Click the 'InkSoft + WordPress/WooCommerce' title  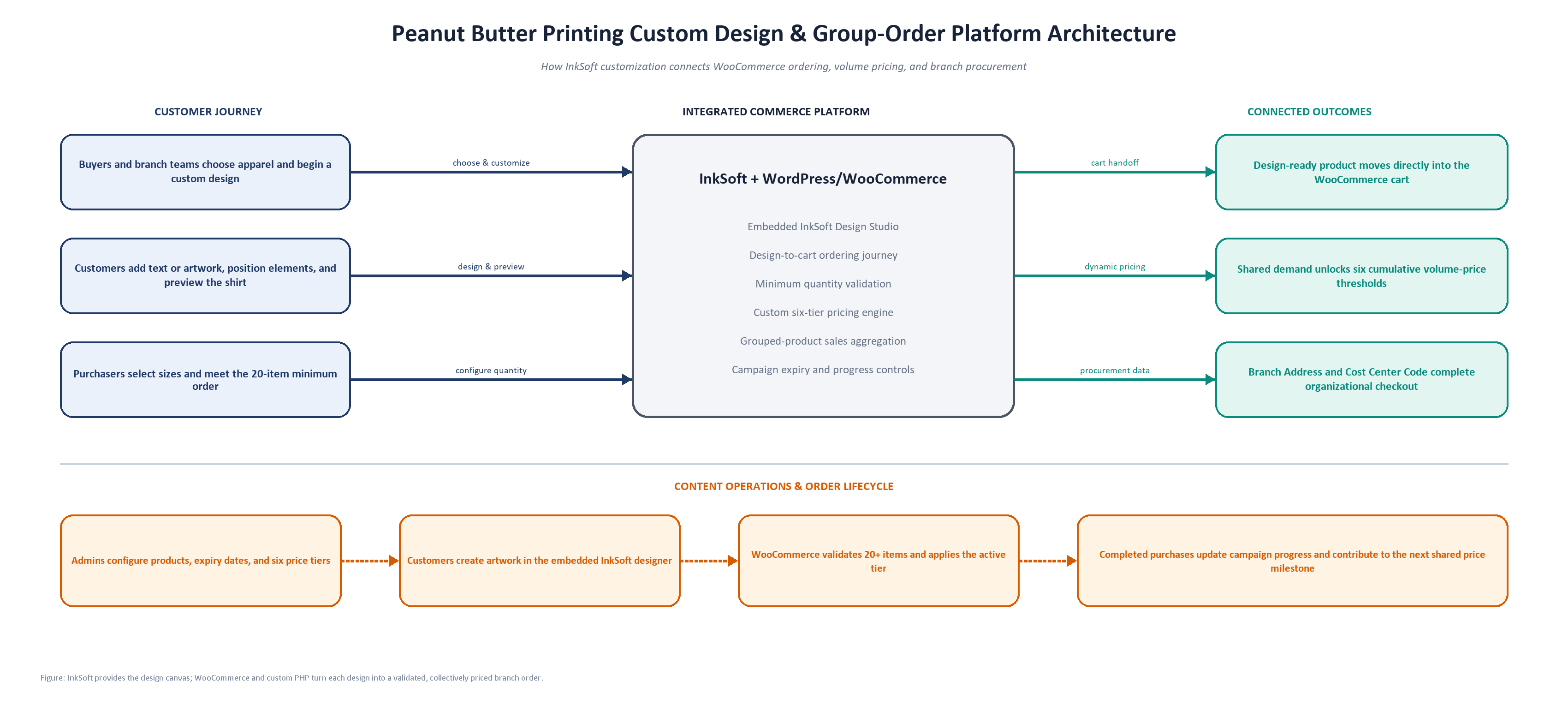[x=823, y=179]
